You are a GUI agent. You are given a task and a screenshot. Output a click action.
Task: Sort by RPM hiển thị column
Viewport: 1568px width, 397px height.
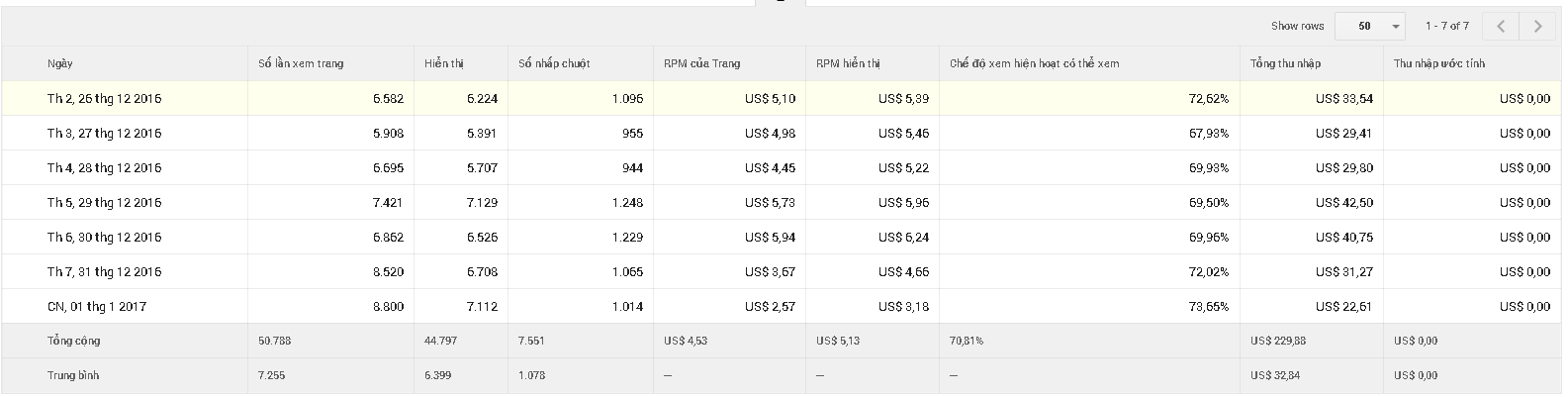click(848, 63)
